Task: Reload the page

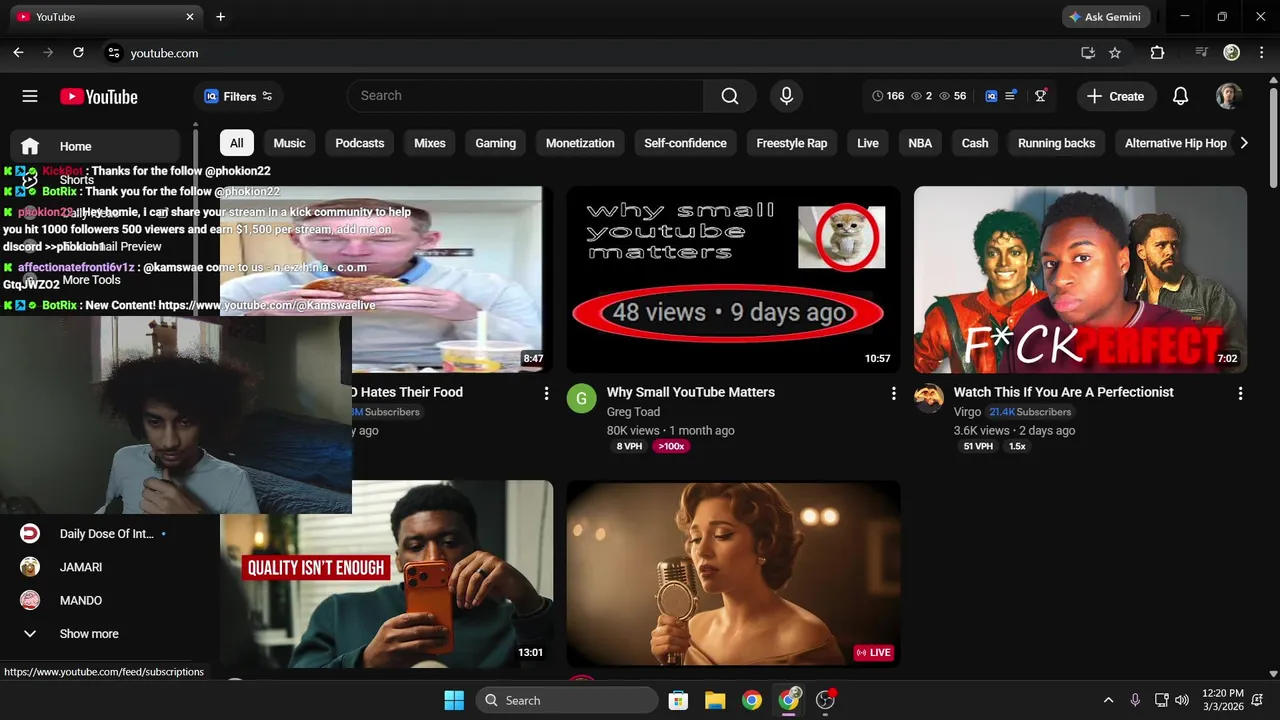Action: click(78, 53)
